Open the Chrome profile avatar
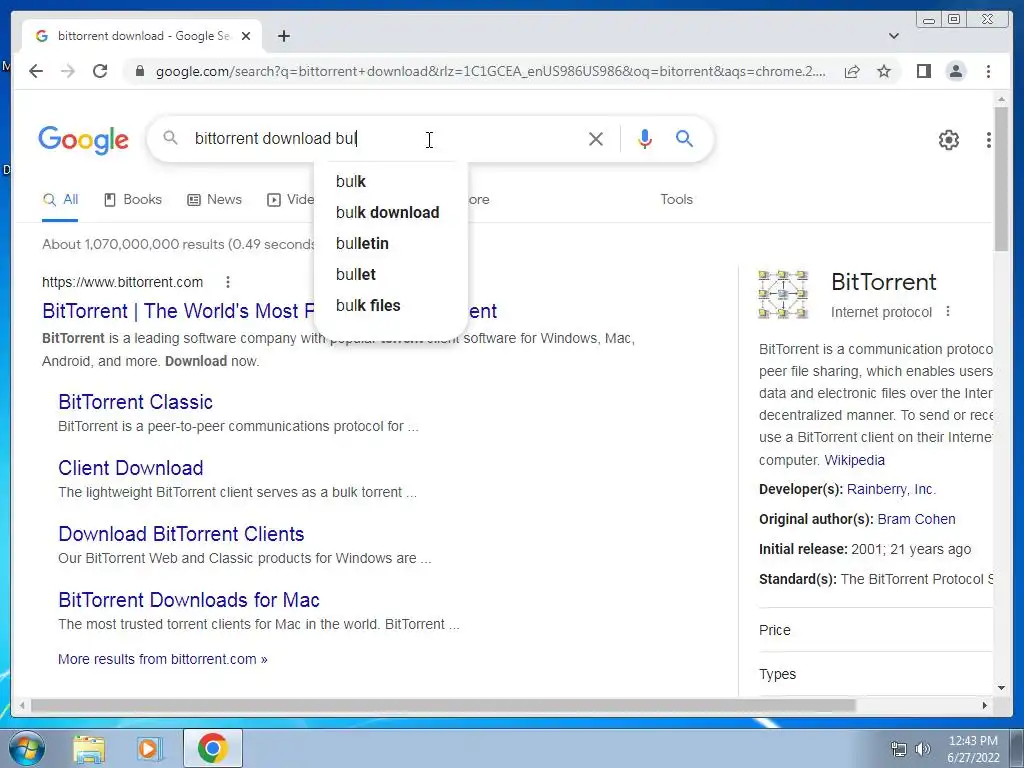The width and height of the screenshot is (1024, 768). pyautogui.click(x=955, y=71)
